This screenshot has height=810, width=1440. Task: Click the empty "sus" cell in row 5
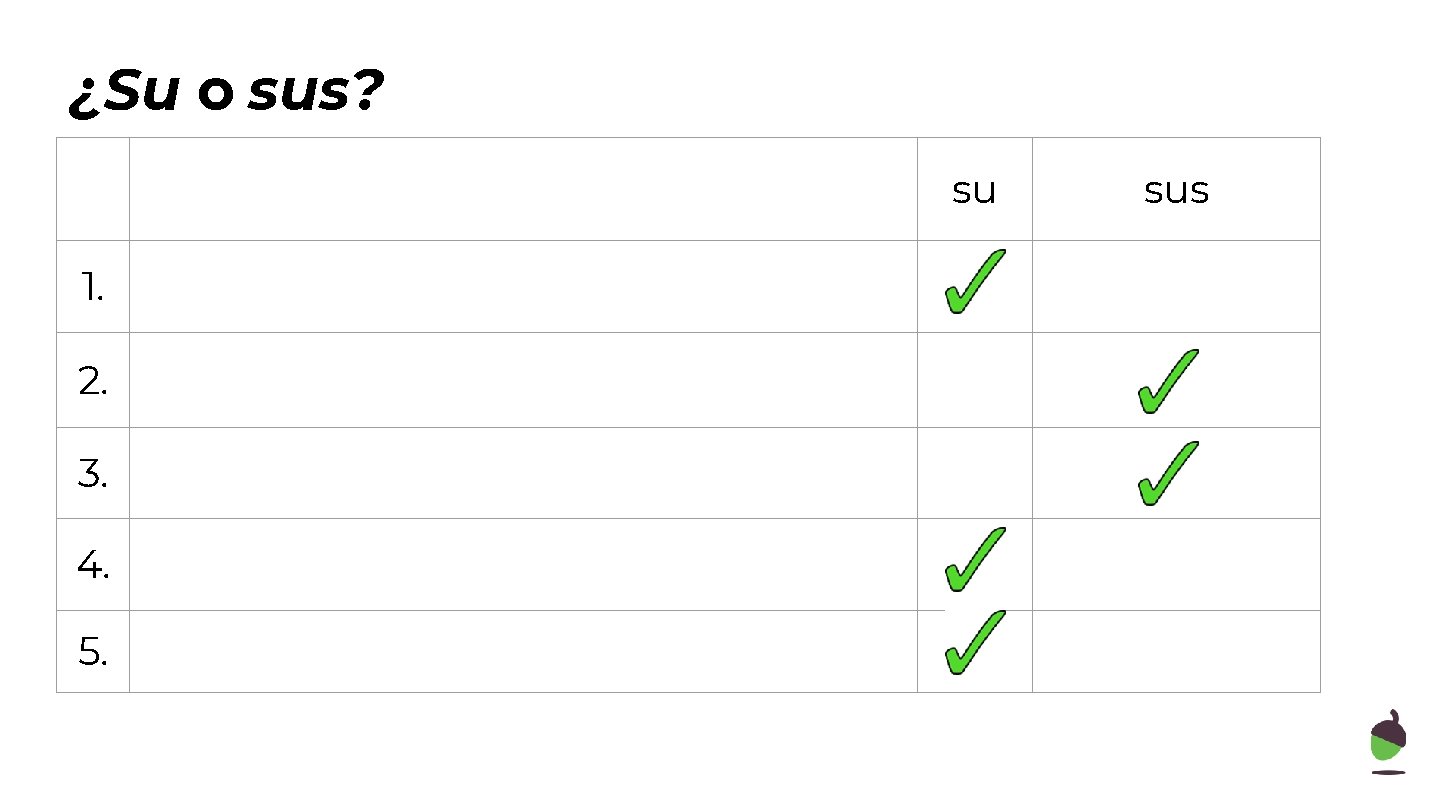[1176, 652]
